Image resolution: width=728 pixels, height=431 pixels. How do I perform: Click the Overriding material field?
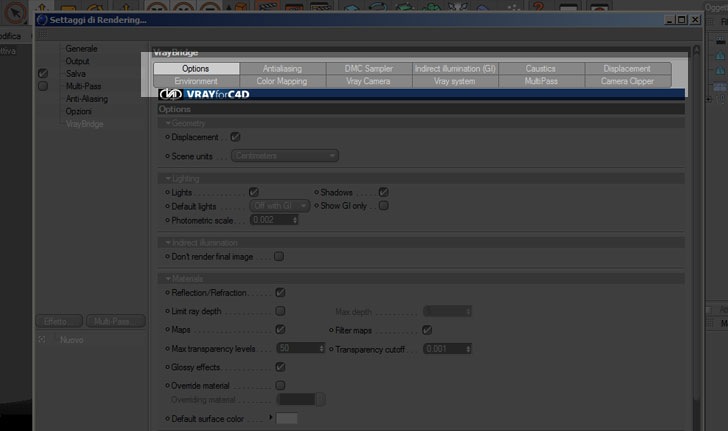(x=296, y=399)
